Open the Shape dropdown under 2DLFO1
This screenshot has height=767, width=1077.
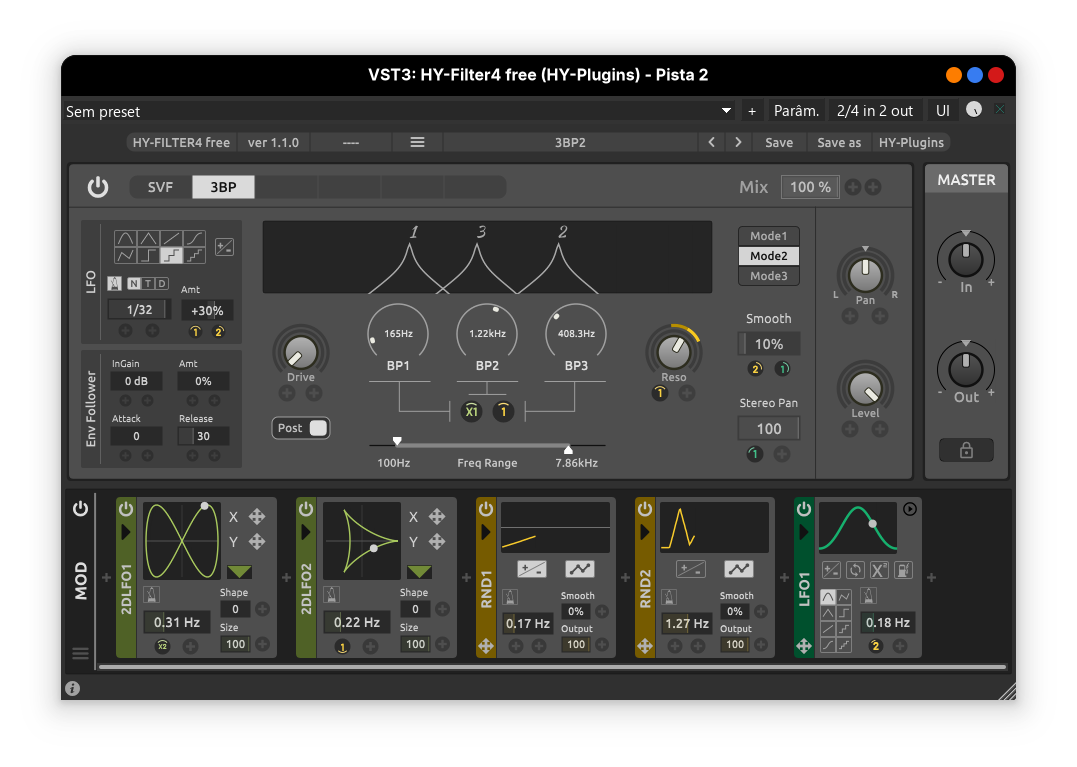pyautogui.click(x=238, y=571)
